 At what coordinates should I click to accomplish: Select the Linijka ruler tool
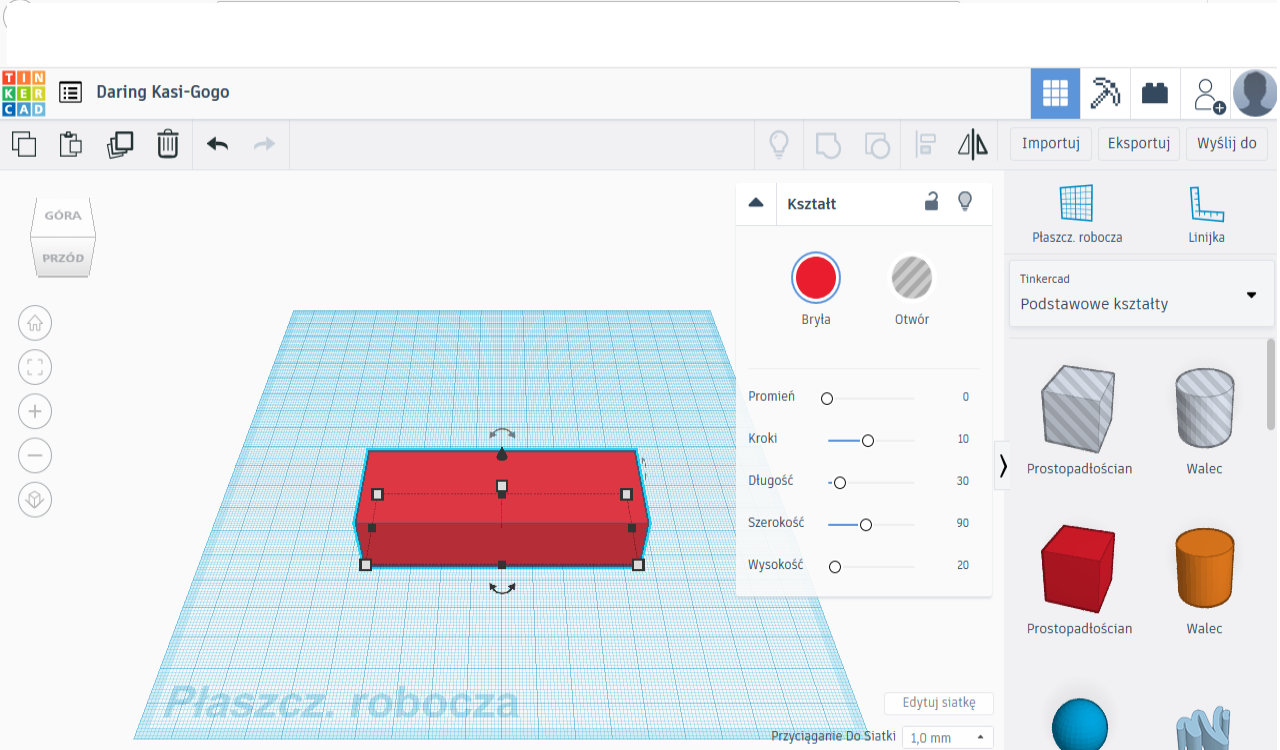coord(1206,215)
